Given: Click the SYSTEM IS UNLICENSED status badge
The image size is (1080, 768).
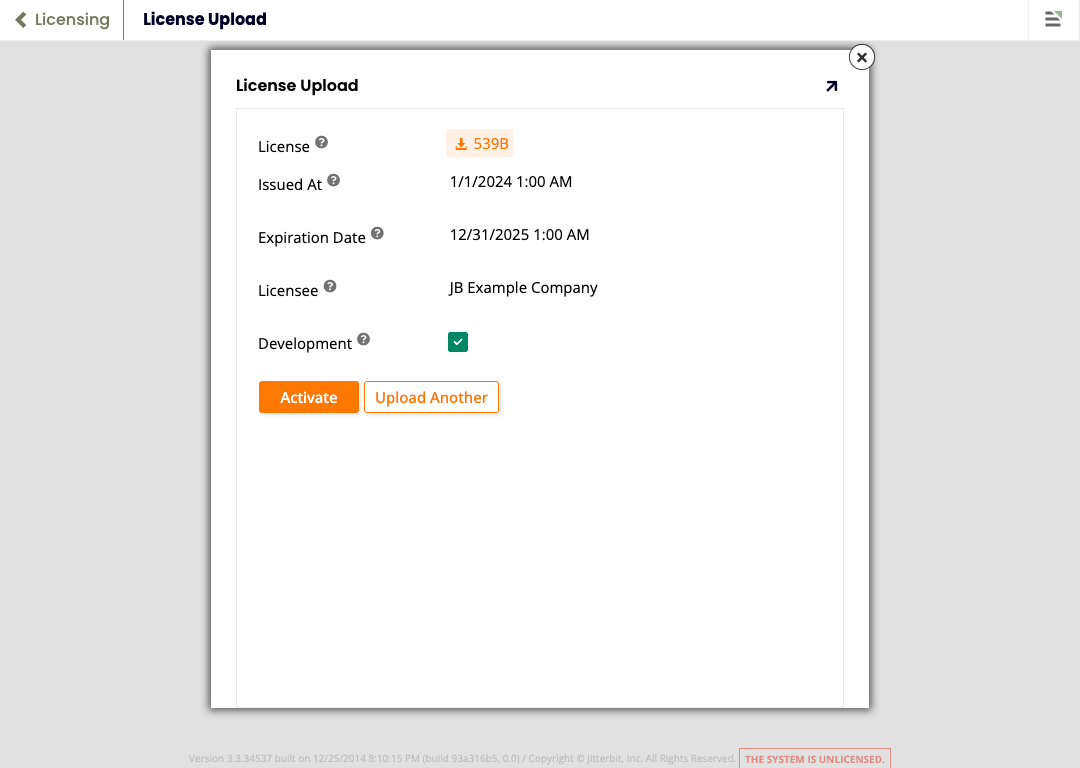Looking at the screenshot, I should click(814, 758).
